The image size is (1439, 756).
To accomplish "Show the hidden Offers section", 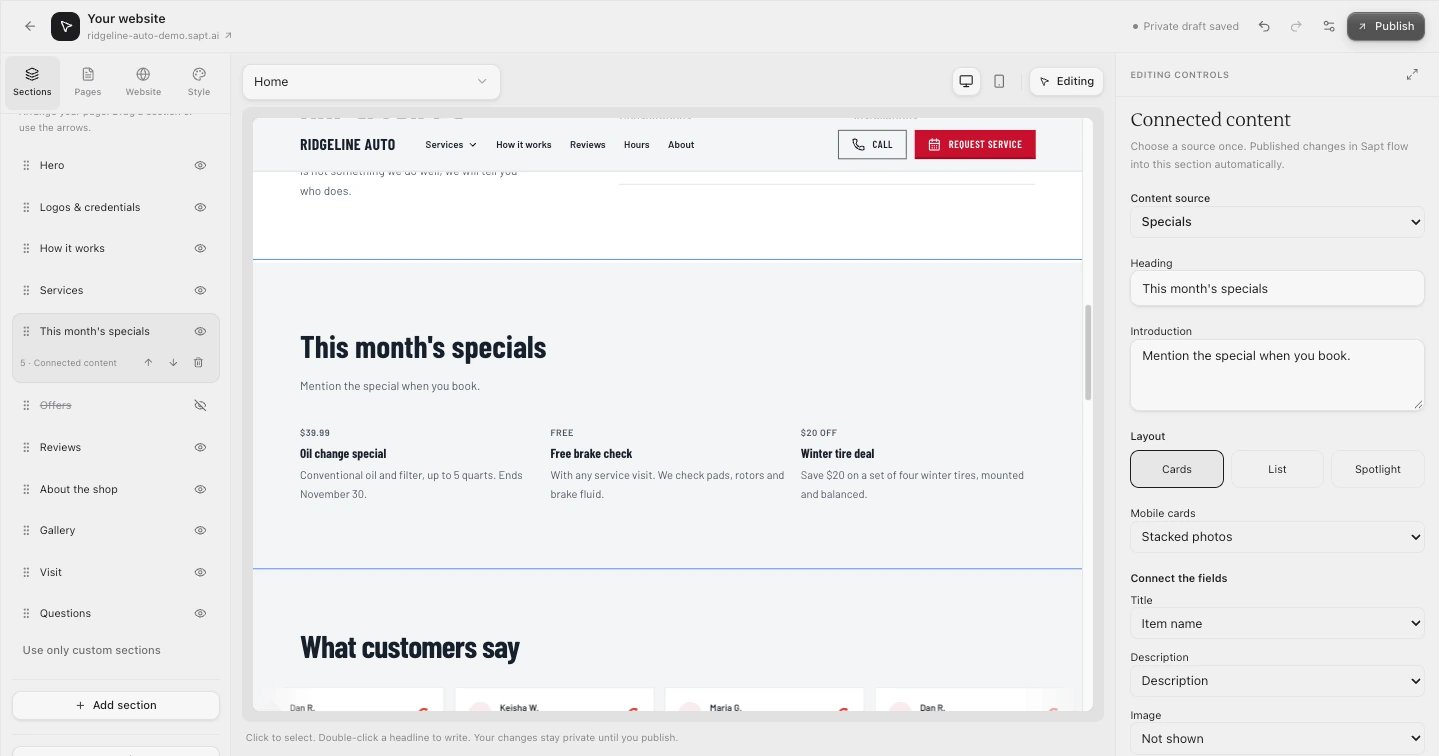I will (200, 405).
